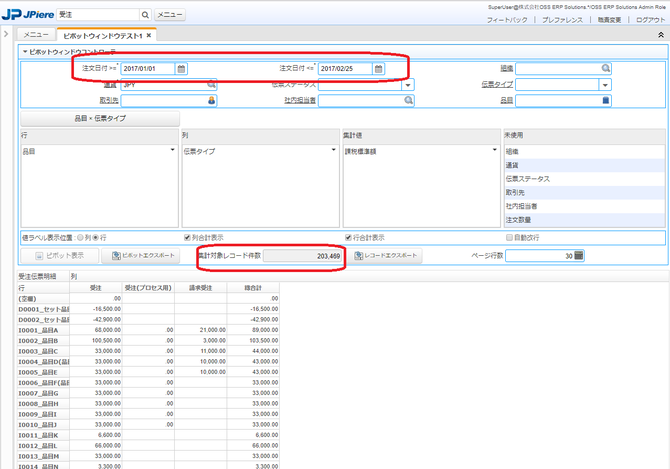This screenshot has height=469, width=670.
Task: Open the 品目 product lookup icon
Action: pos(606,100)
